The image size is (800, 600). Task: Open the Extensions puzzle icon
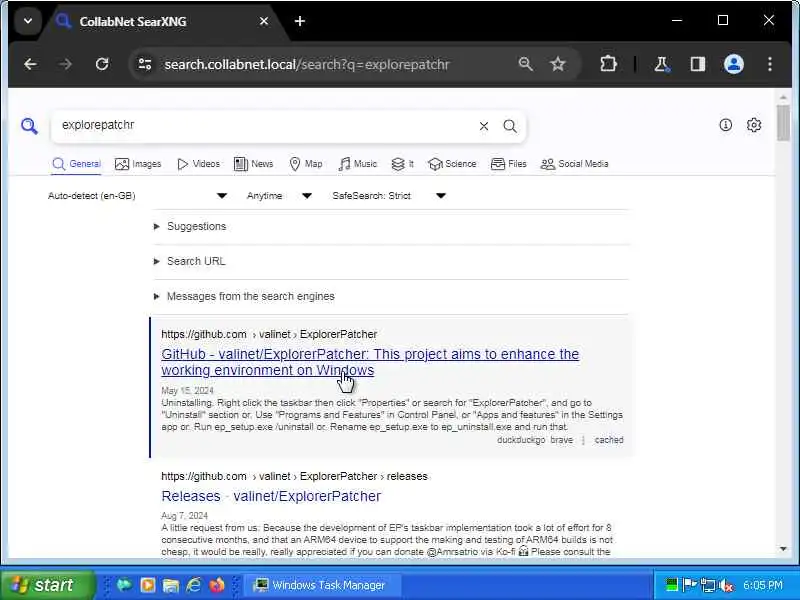pyautogui.click(x=608, y=64)
